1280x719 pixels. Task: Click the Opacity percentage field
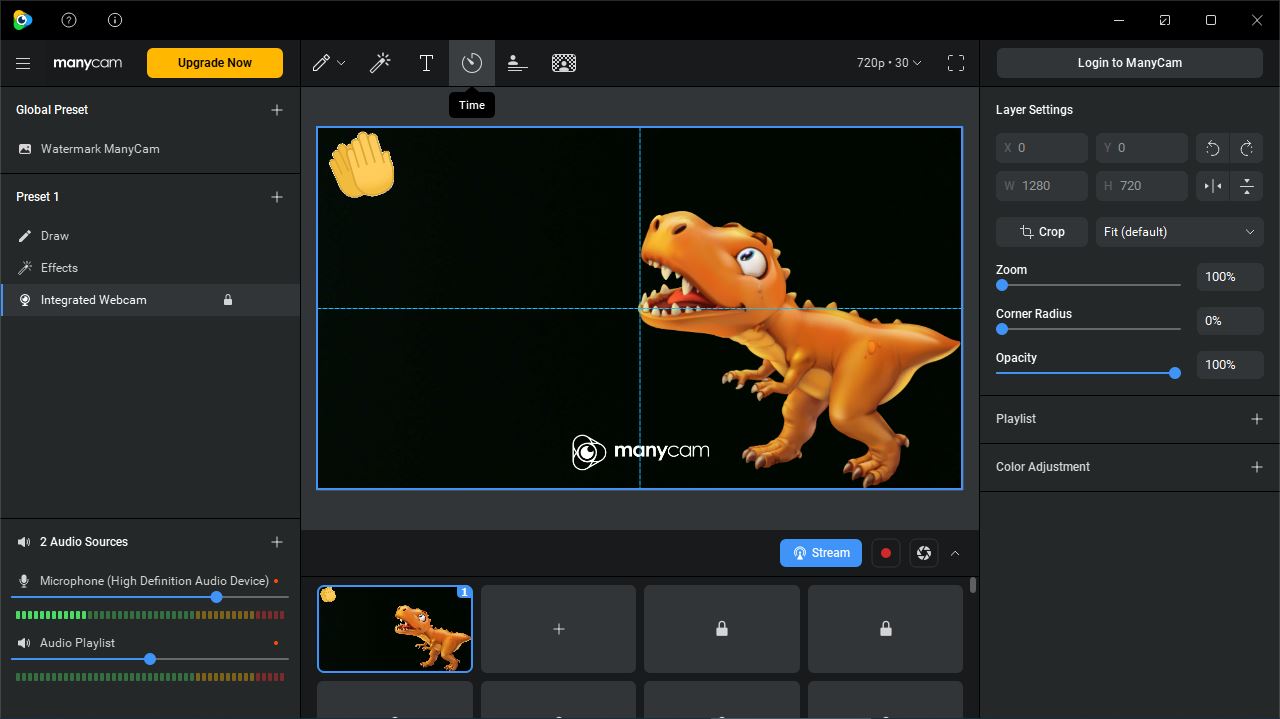pos(1230,365)
